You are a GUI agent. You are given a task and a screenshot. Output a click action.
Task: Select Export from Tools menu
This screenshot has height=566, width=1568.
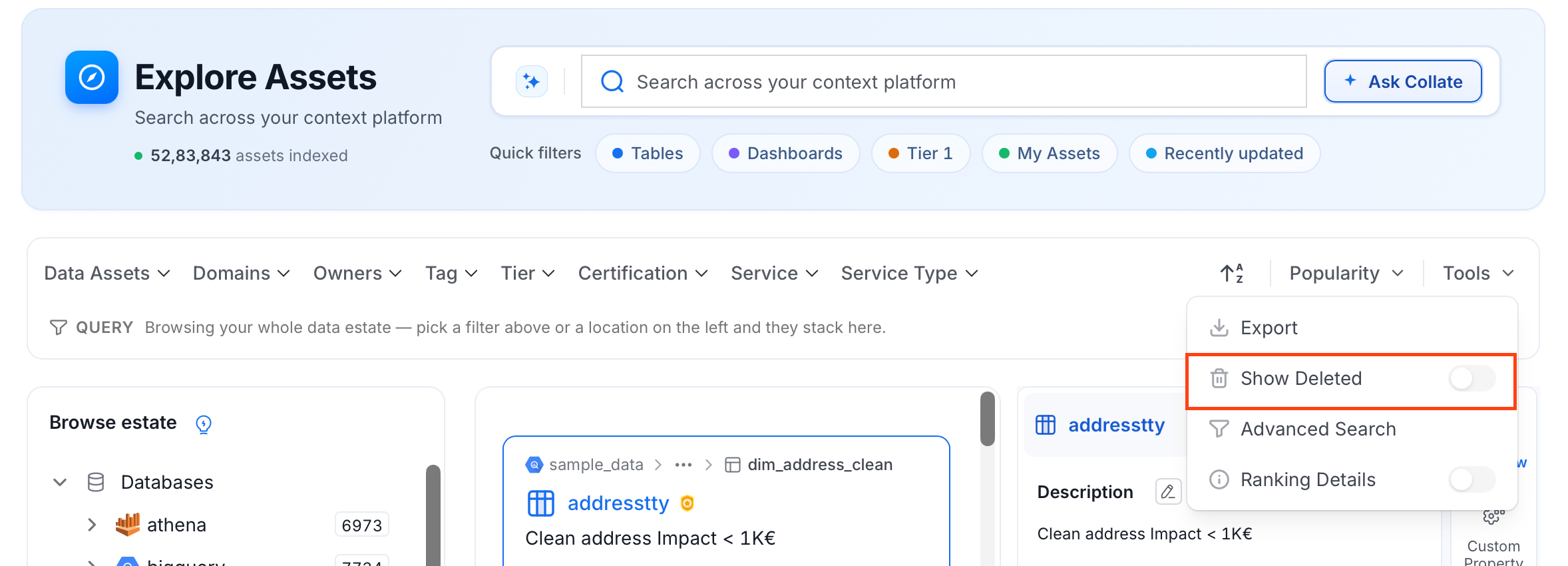point(1352,328)
